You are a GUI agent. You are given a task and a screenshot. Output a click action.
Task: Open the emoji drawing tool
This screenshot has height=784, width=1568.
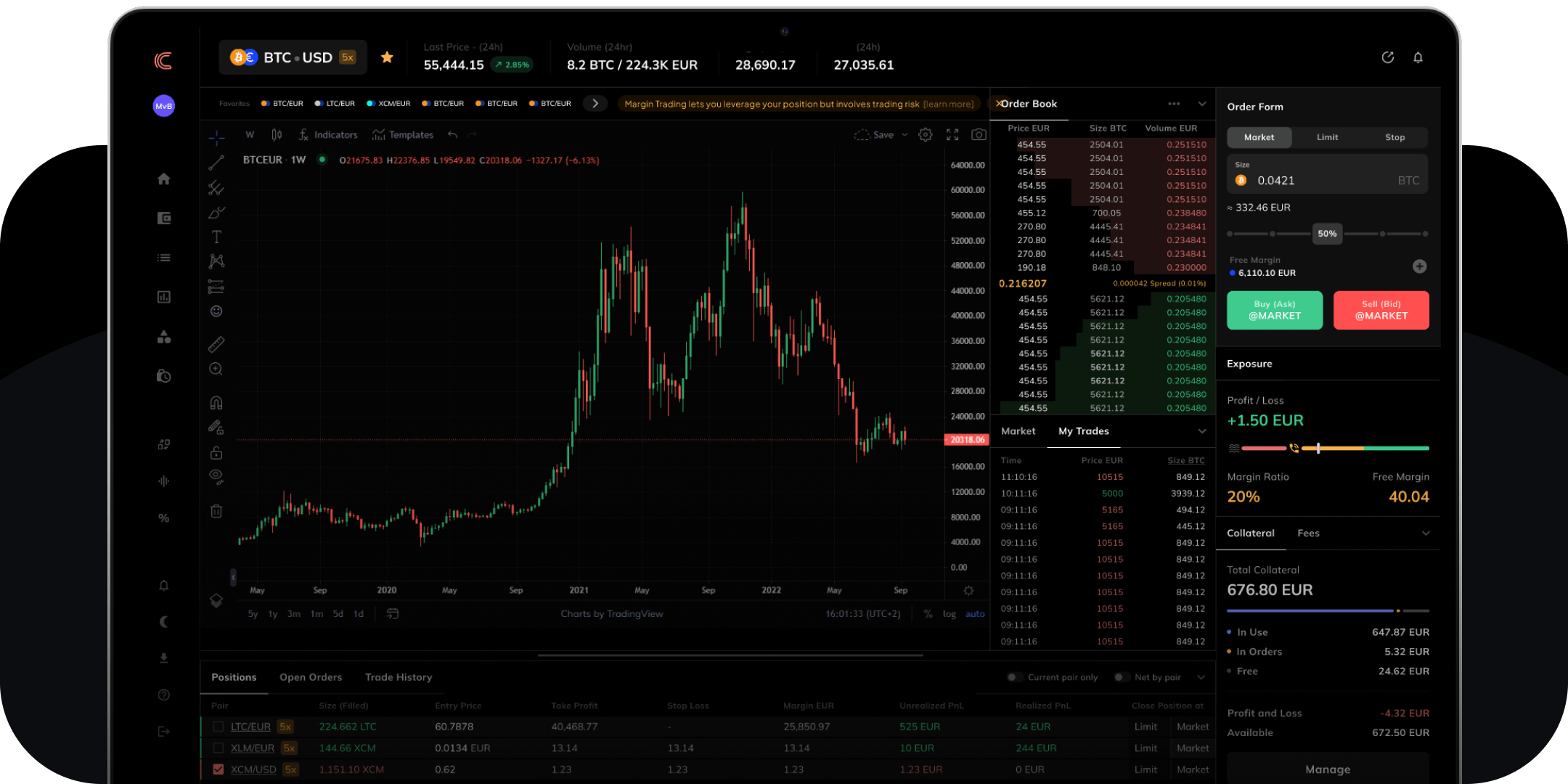tap(216, 311)
